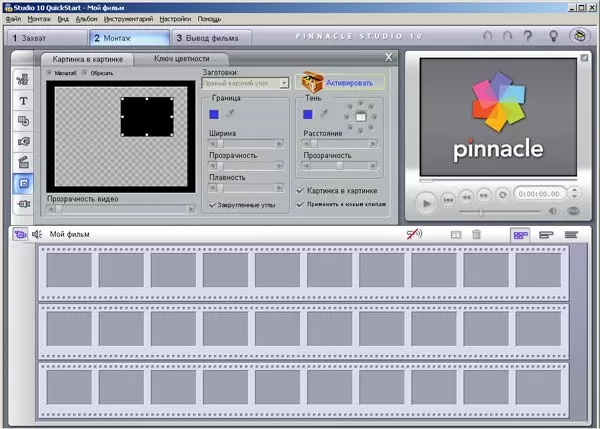Switch to Timeline view

[x=546, y=234]
